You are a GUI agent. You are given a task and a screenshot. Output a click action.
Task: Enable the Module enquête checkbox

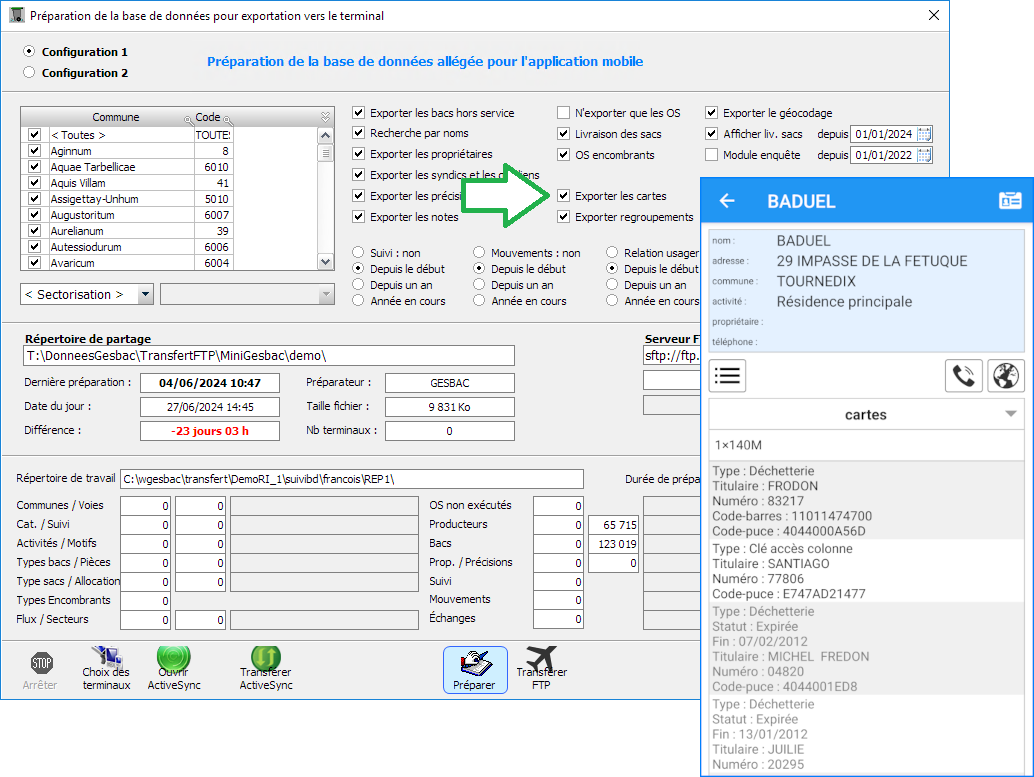click(x=712, y=155)
